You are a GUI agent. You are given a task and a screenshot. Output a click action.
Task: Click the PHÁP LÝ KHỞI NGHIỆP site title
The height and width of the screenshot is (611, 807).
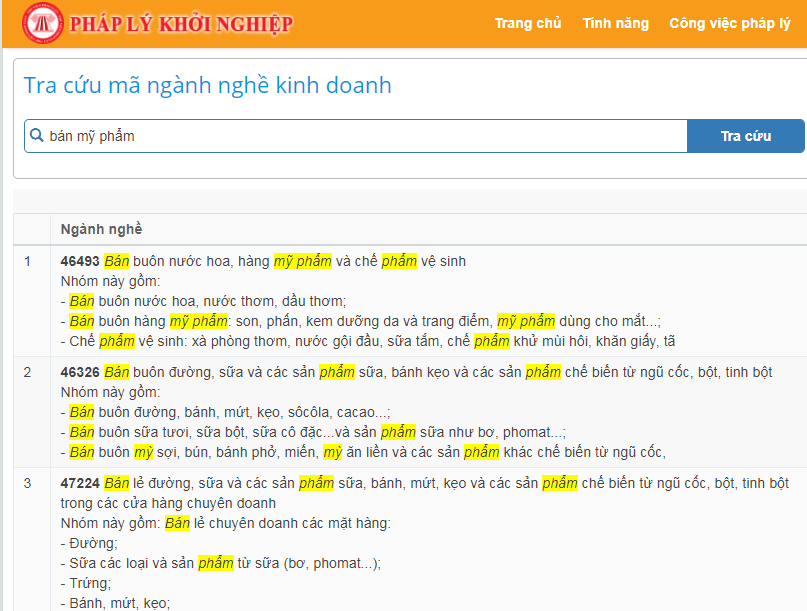(181, 24)
